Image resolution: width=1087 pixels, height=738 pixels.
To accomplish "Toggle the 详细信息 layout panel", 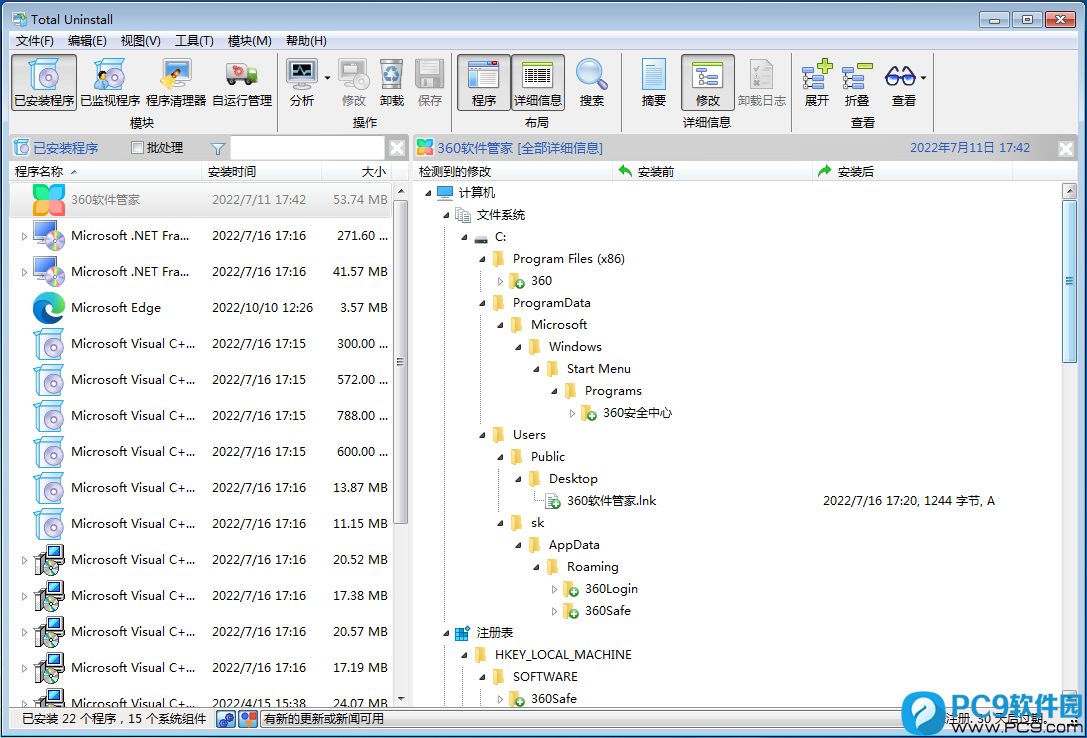I will (538, 82).
